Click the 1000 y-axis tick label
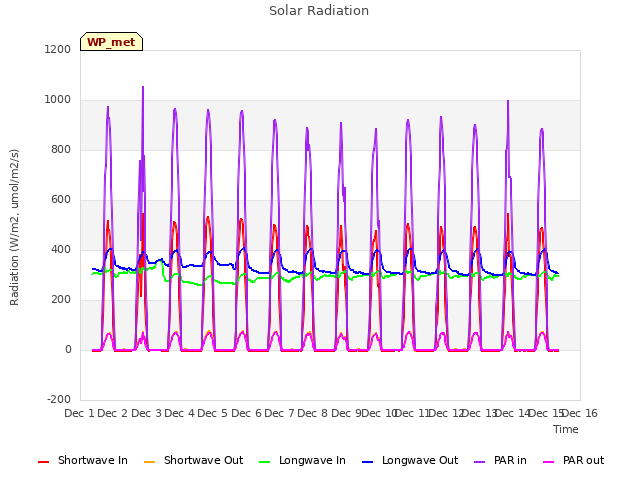 (58, 100)
